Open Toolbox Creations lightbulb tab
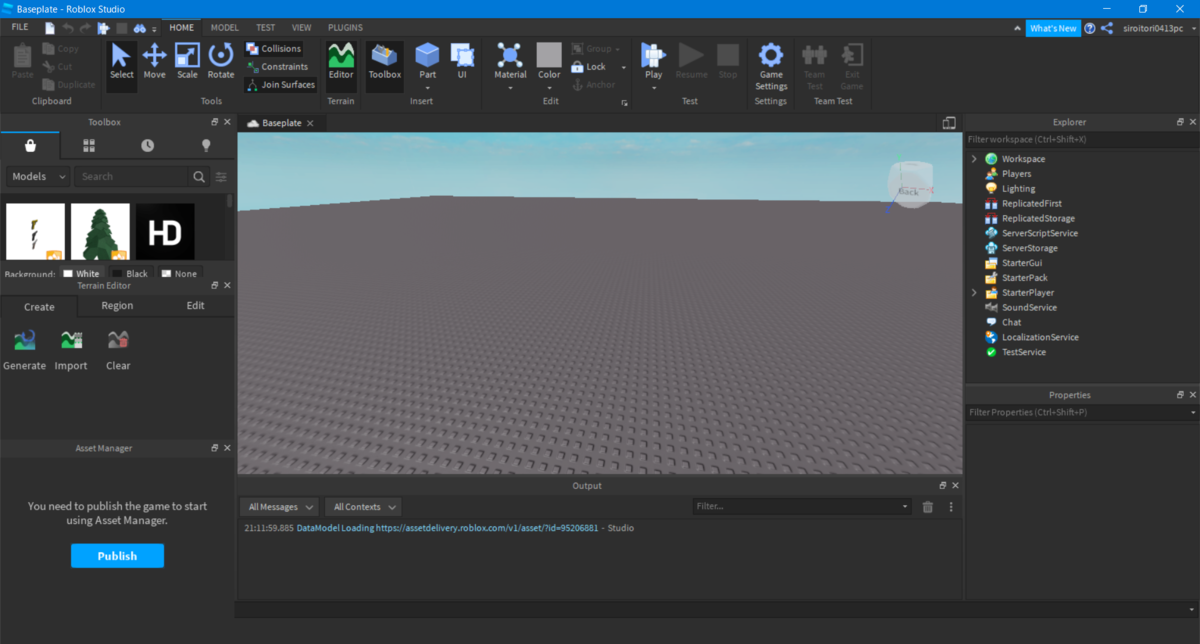 pyautogui.click(x=206, y=145)
